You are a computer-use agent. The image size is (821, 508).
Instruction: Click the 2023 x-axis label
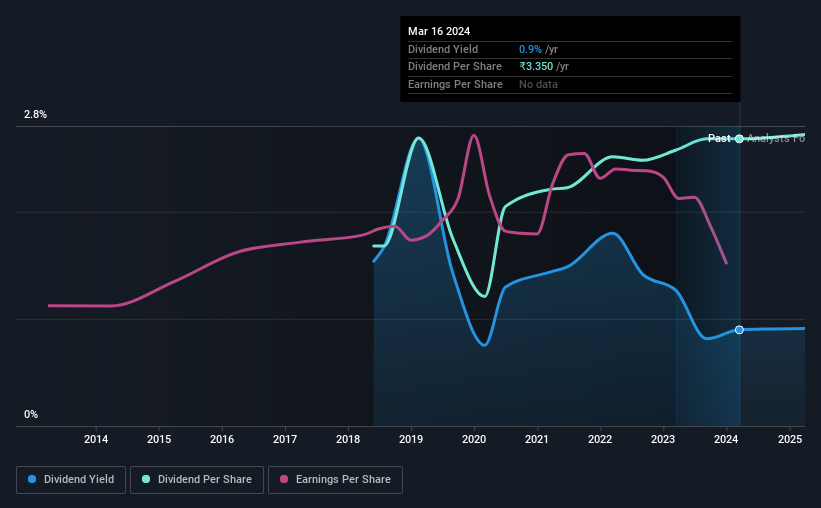pos(663,439)
